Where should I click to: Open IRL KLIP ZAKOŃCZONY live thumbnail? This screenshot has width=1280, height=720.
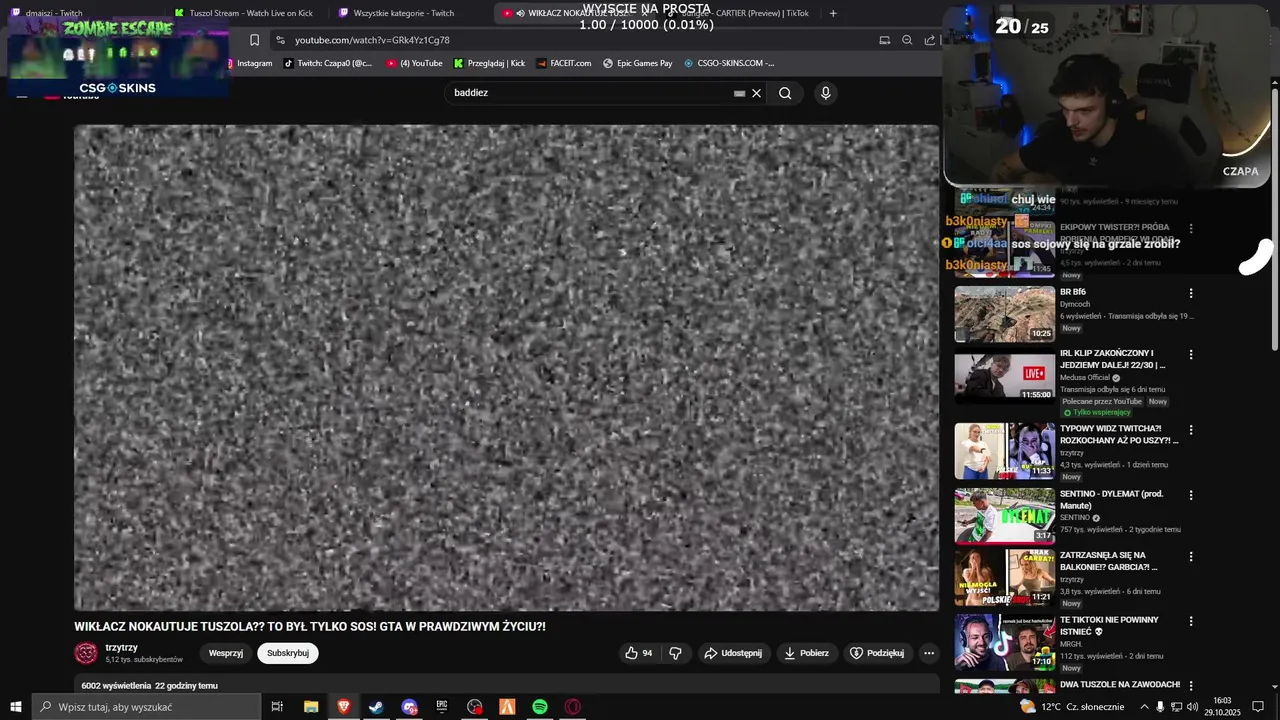(1005, 375)
